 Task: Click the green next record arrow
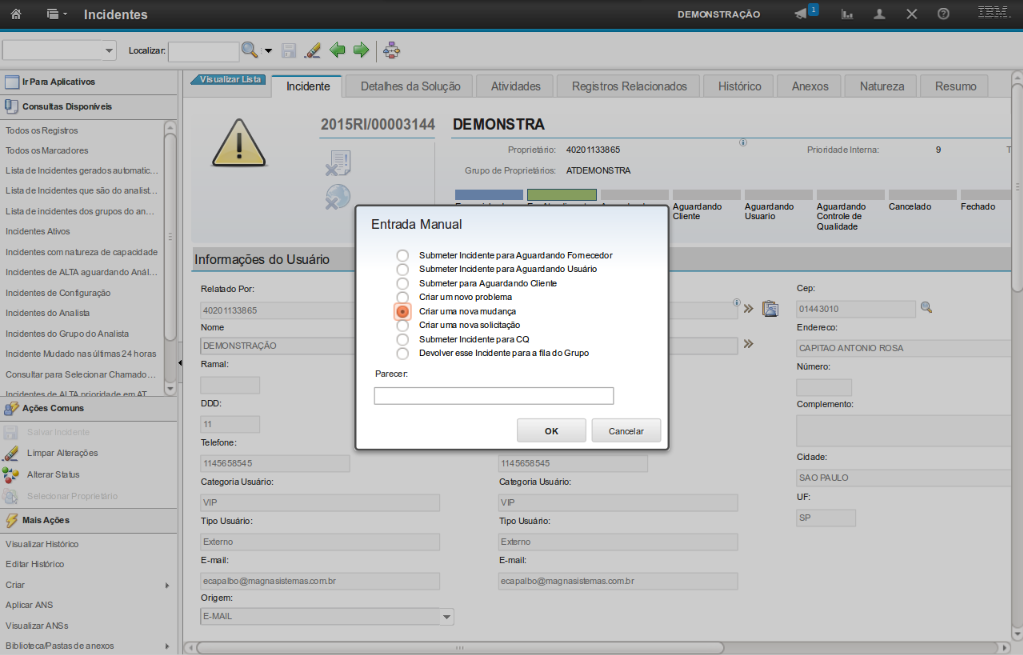pyautogui.click(x=361, y=50)
